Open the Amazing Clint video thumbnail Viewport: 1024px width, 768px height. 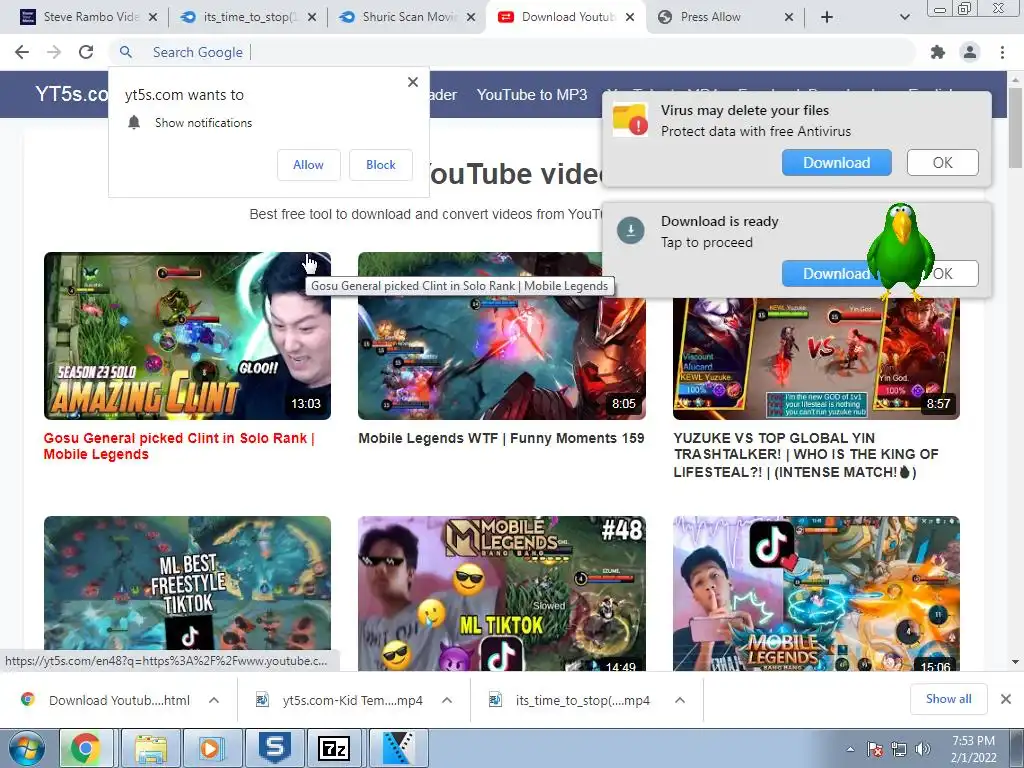pyautogui.click(x=187, y=336)
